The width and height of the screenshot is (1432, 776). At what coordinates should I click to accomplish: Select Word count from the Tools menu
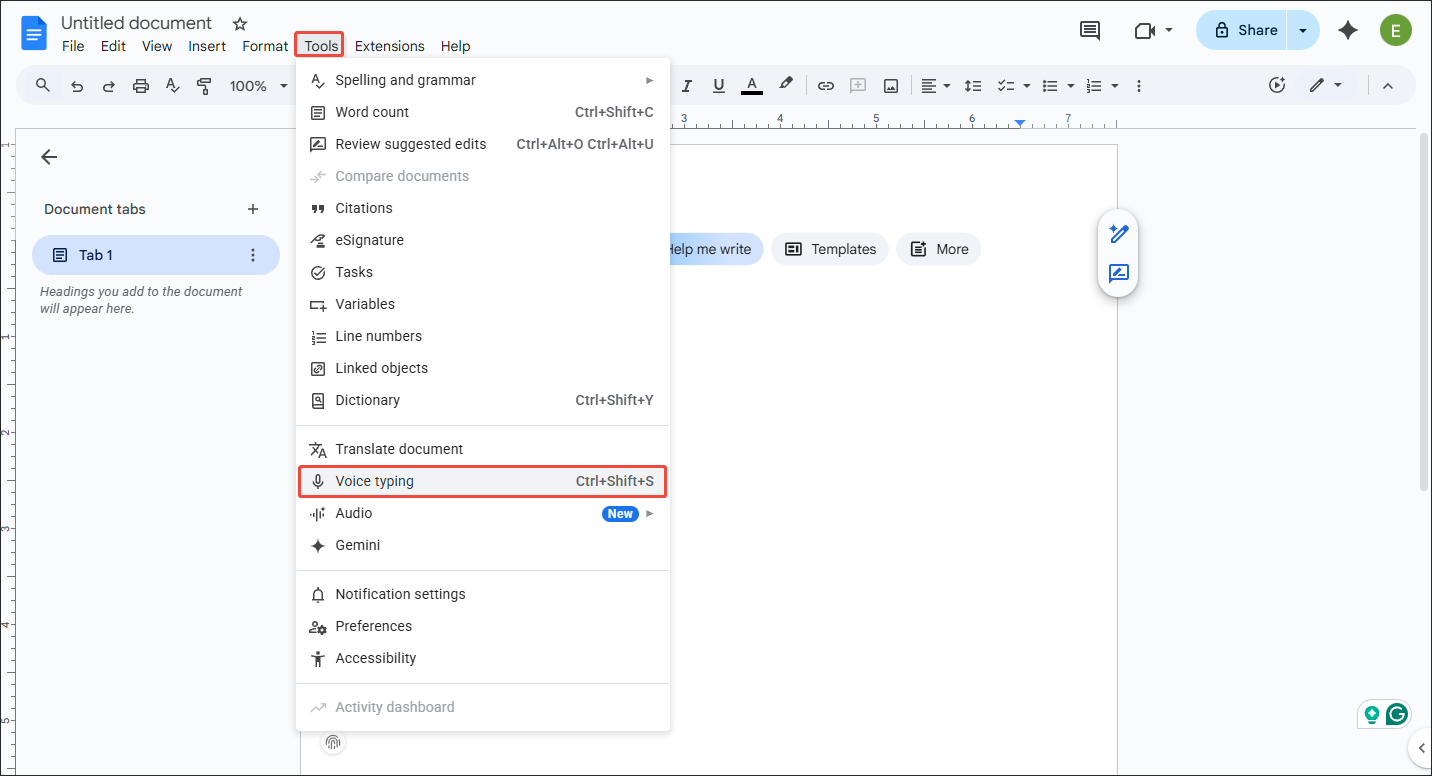pyautogui.click(x=372, y=112)
